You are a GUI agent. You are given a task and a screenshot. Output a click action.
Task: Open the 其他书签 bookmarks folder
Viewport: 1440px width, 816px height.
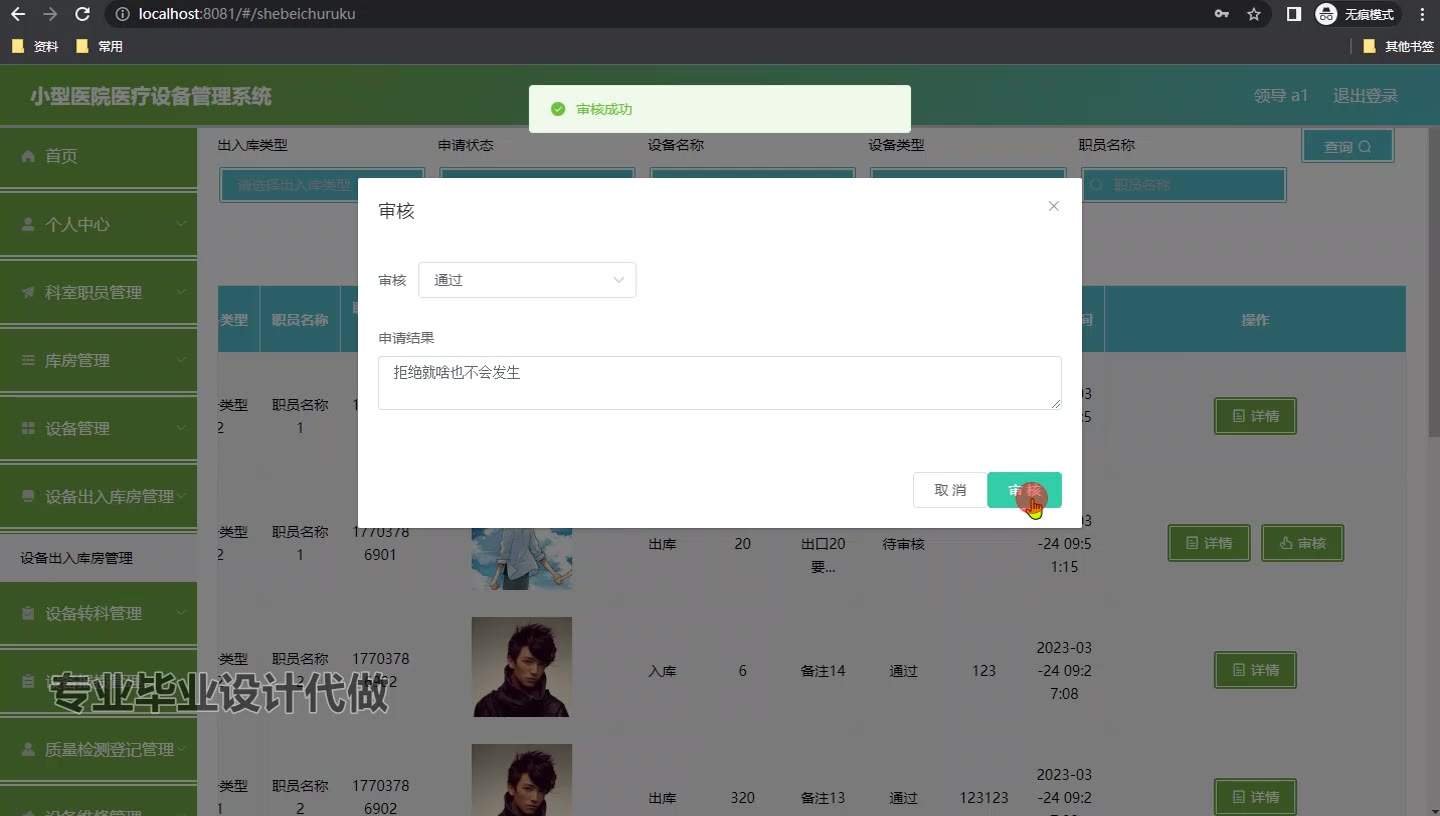tap(1398, 46)
